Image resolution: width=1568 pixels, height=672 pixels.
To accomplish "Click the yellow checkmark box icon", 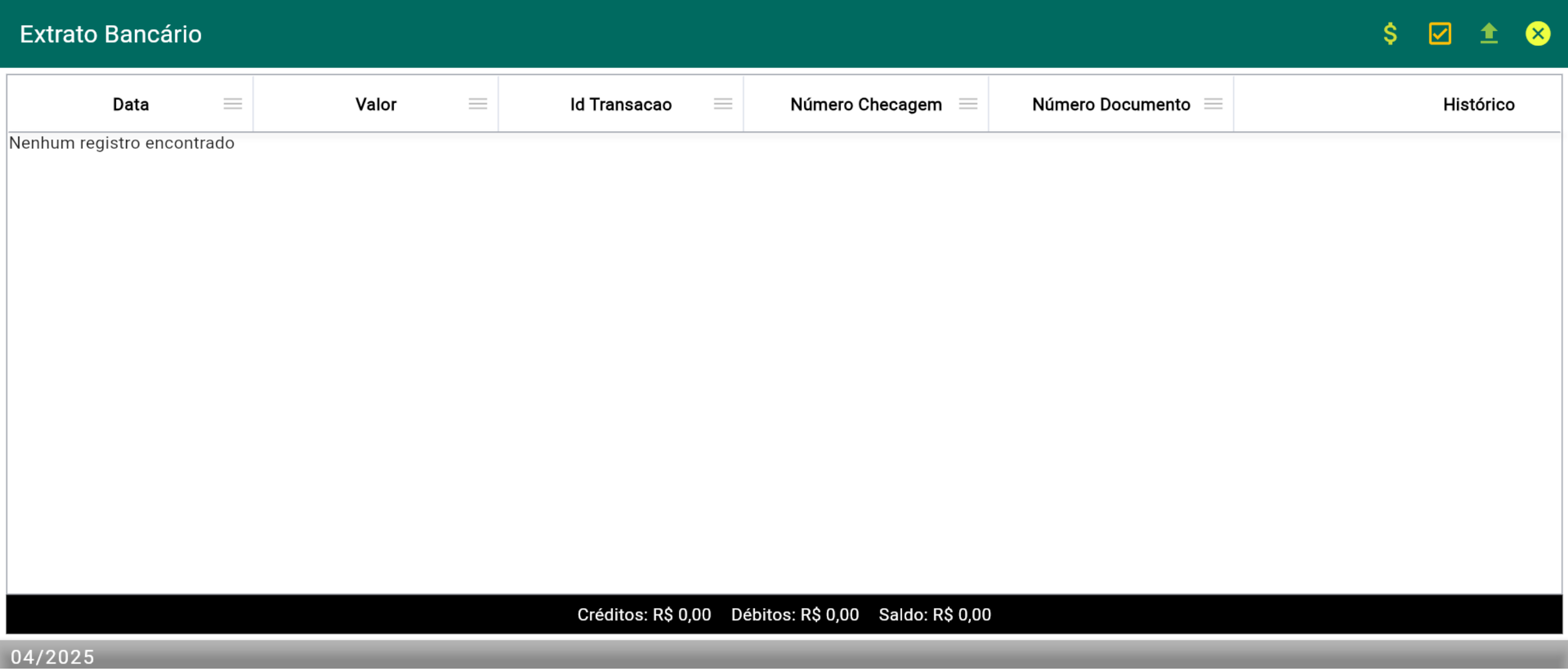I will [x=1440, y=34].
